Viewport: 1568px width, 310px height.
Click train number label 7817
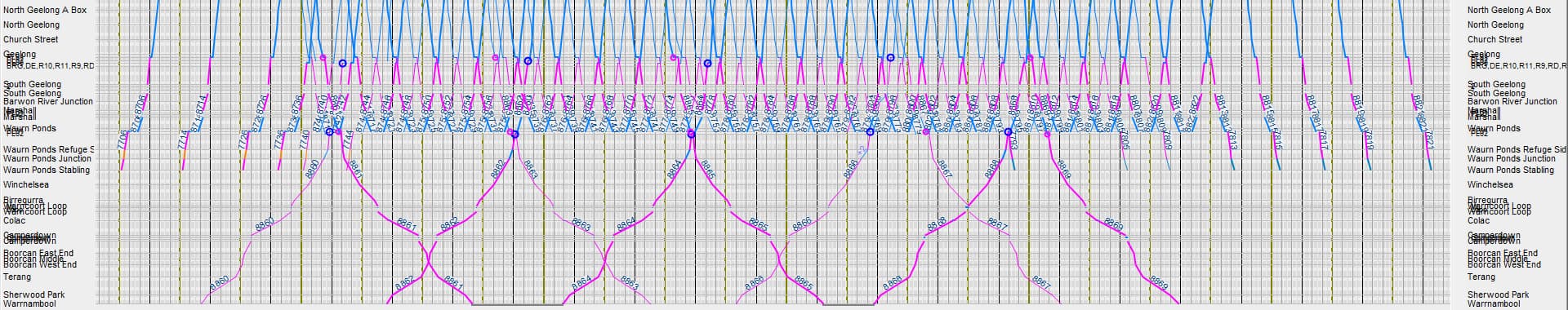[x=1323, y=139]
